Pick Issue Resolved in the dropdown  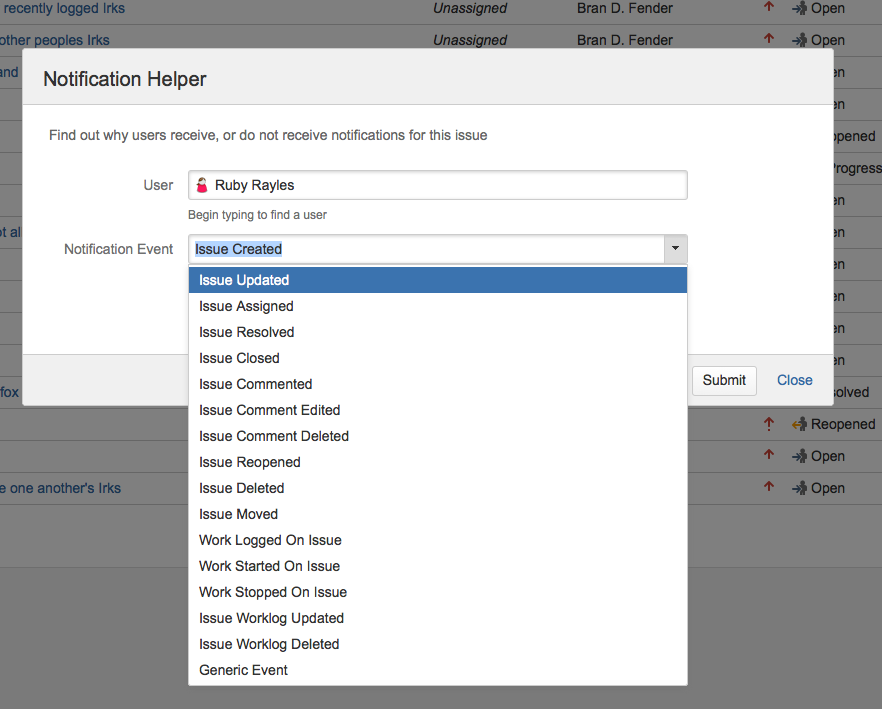click(x=246, y=332)
